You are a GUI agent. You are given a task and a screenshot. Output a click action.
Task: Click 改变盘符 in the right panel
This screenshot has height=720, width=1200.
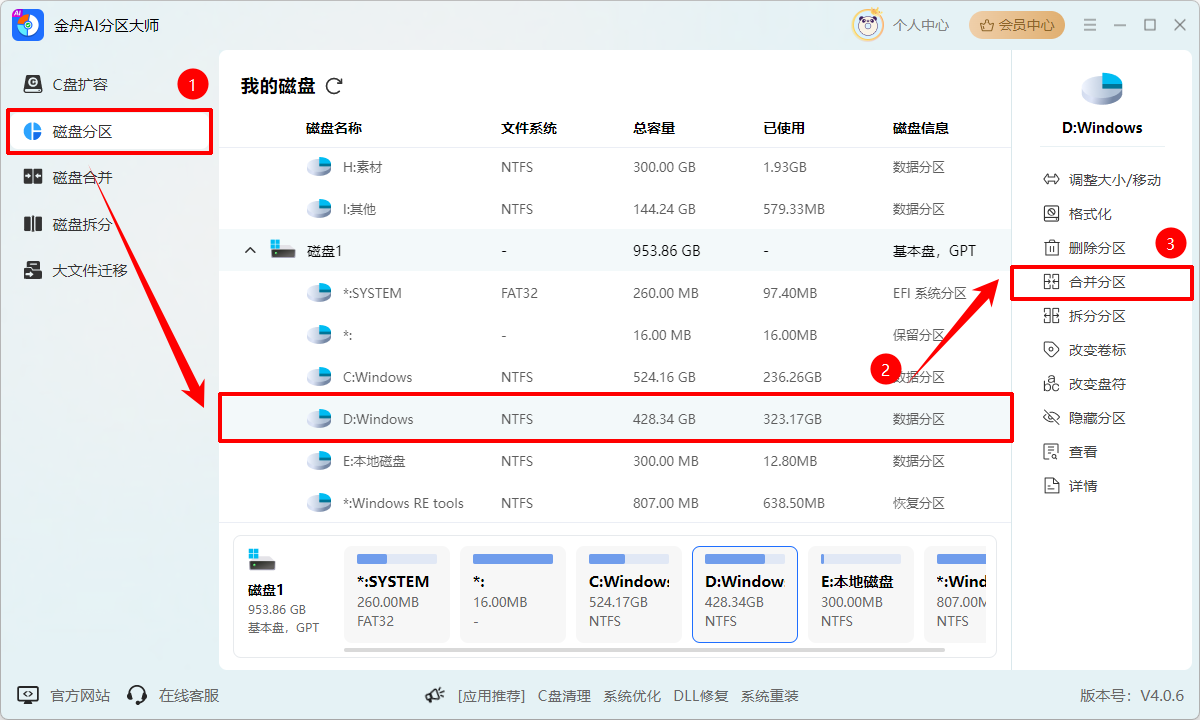tap(1084, 384)
